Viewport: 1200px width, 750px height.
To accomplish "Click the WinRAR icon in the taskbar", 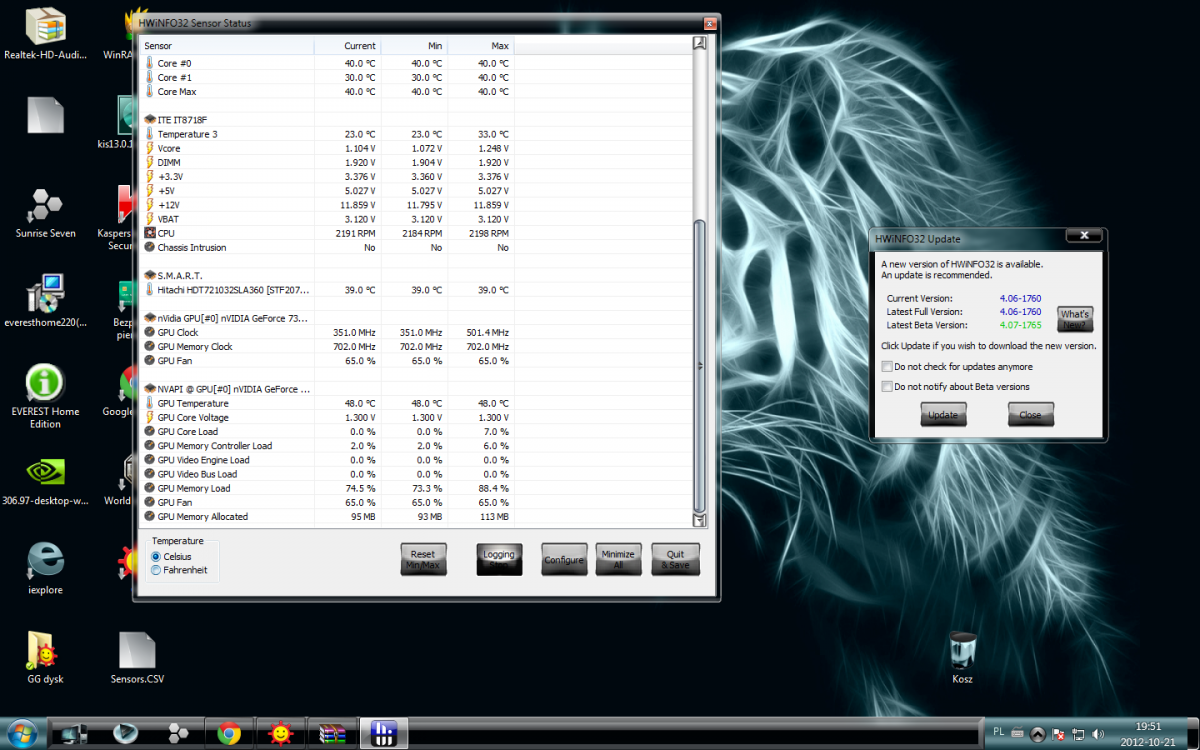I will coord(331,733).
